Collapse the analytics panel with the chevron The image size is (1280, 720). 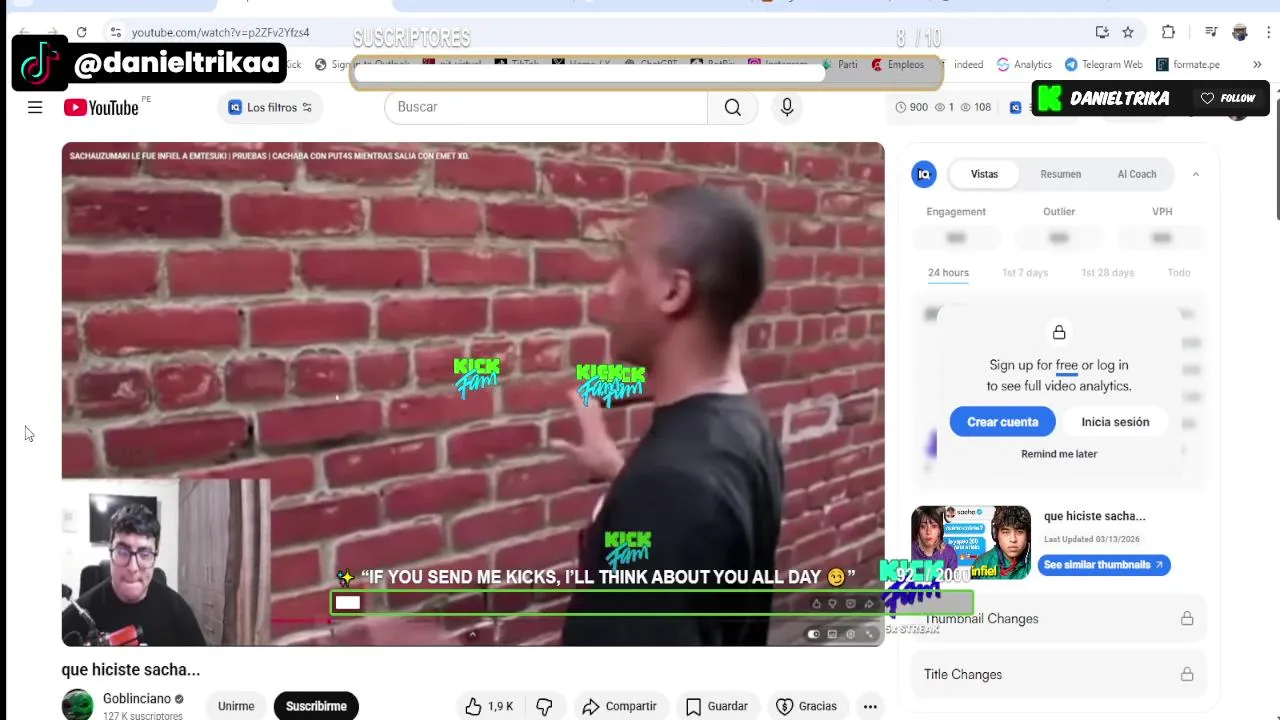pyautogui.click(x=1196, y=174)
